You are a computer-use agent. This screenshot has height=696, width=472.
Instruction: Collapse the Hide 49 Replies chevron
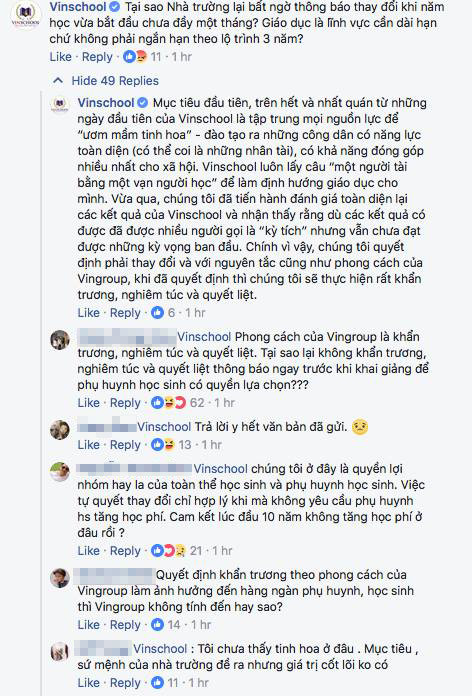click(58, 81)
